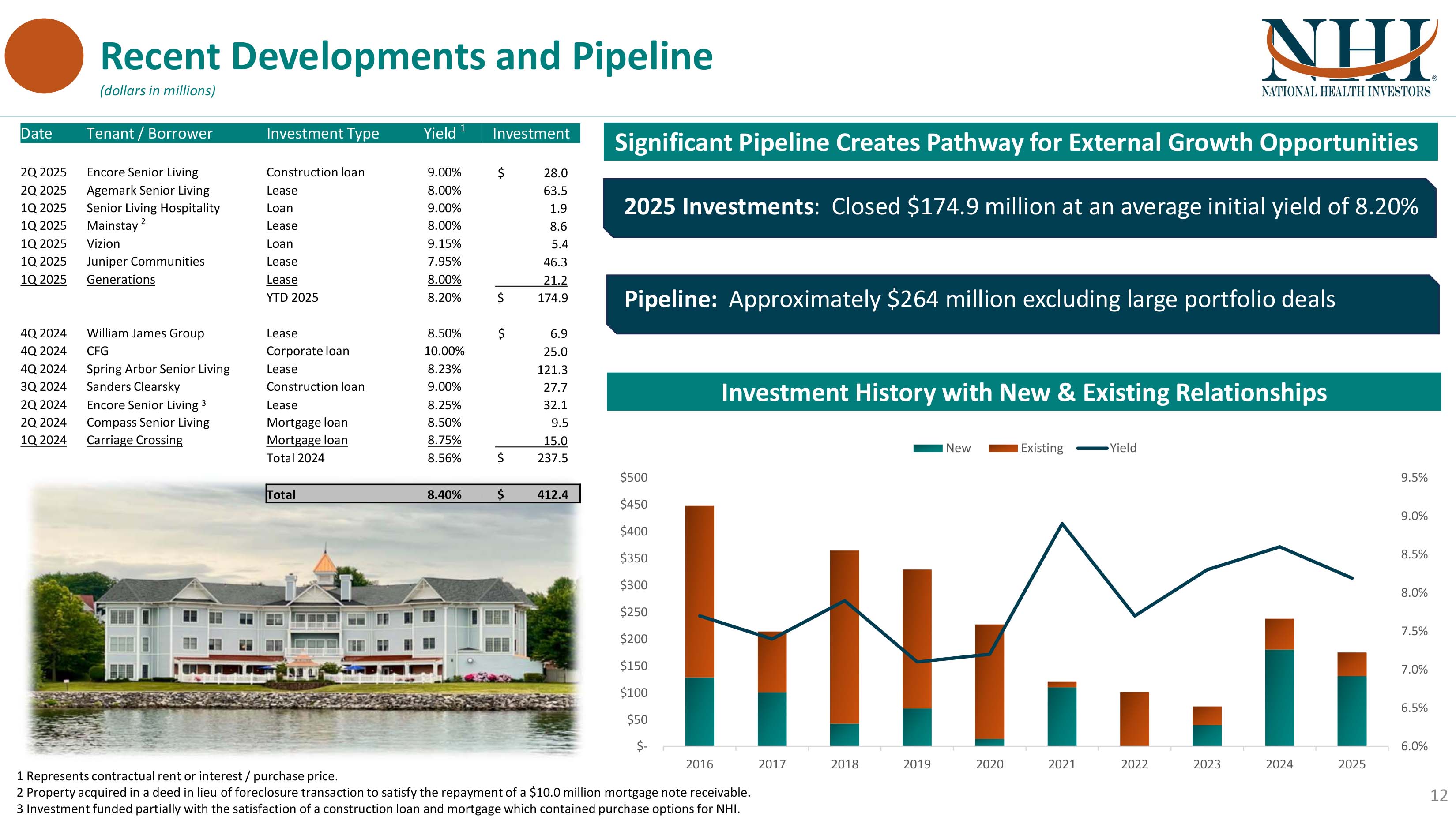Image resolution: width=1456 pixels, height=820 pixels.
Task: Click the Carriage Crossing underlined entry
Action: (135, 440)
